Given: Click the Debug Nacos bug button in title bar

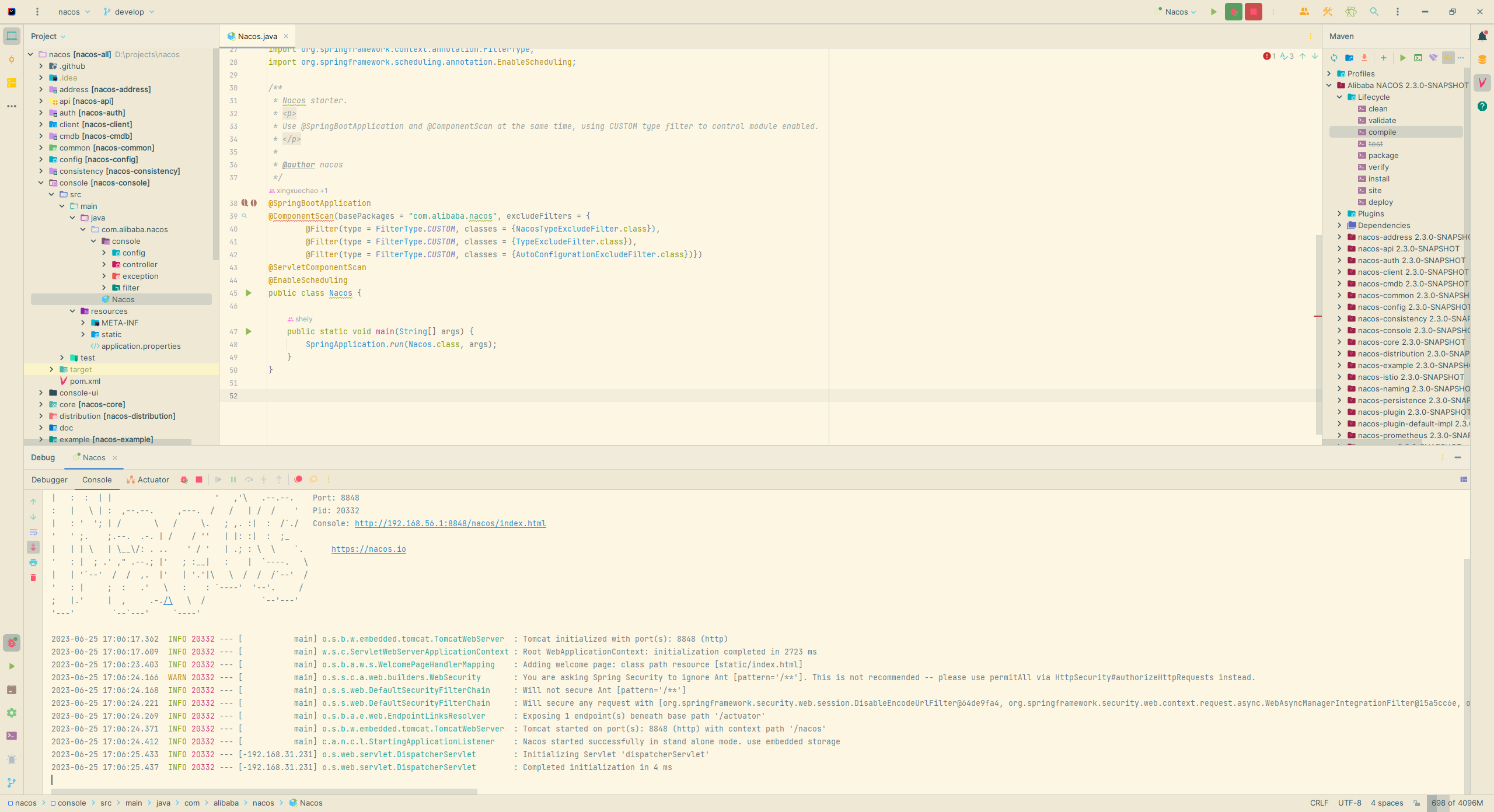Looking at the screenshot, I should pos(1233,12).
